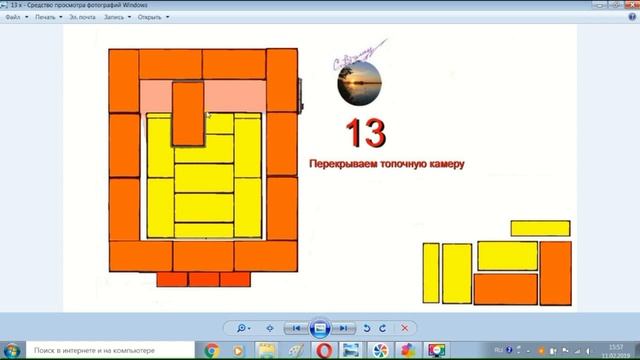The height and width of the screenshot is (360, 640).
Task: Click the blue help icon in the tray
Action: pos(509,350)
